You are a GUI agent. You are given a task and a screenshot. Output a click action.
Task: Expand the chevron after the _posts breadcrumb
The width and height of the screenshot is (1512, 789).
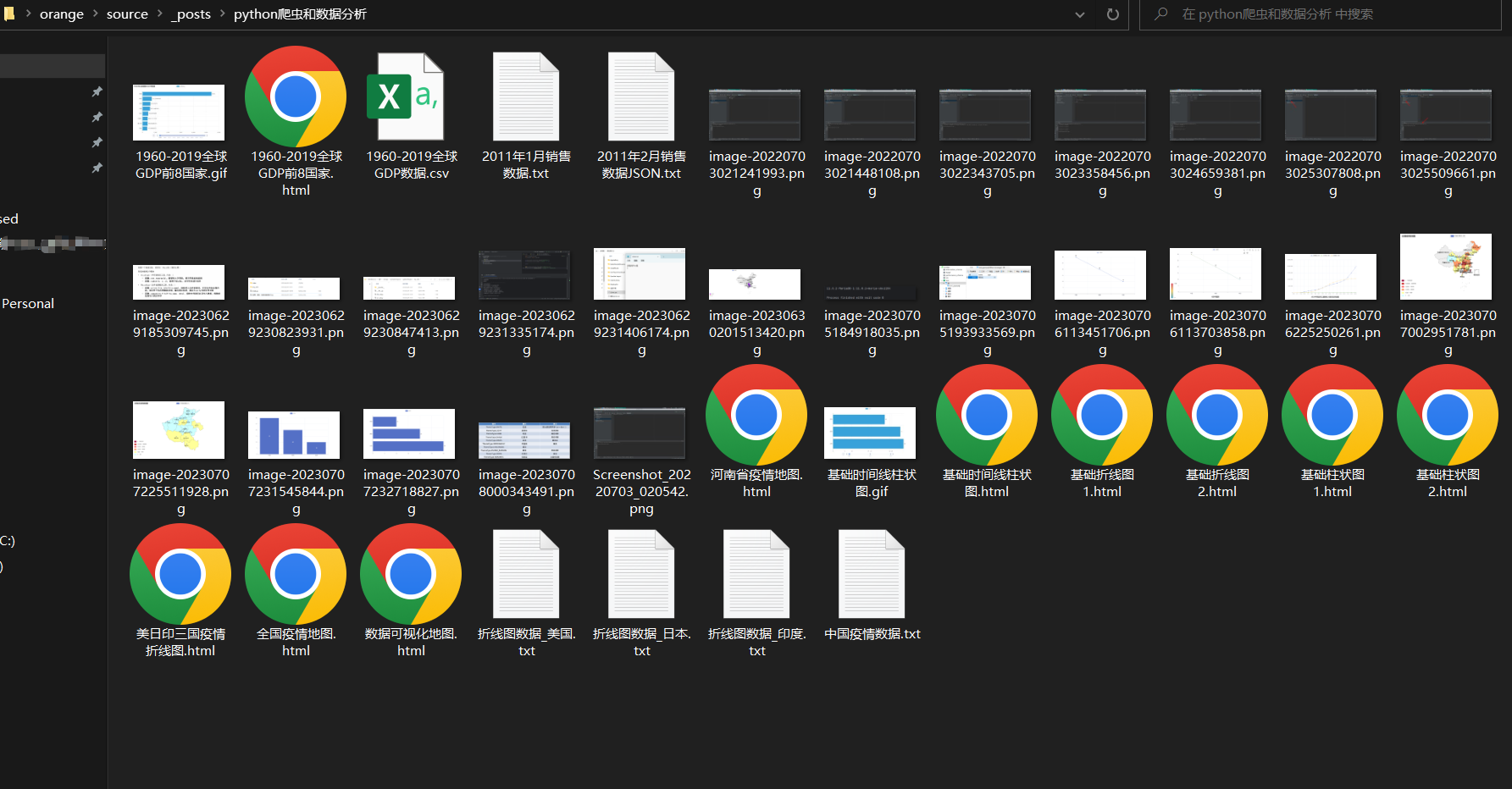222,14
